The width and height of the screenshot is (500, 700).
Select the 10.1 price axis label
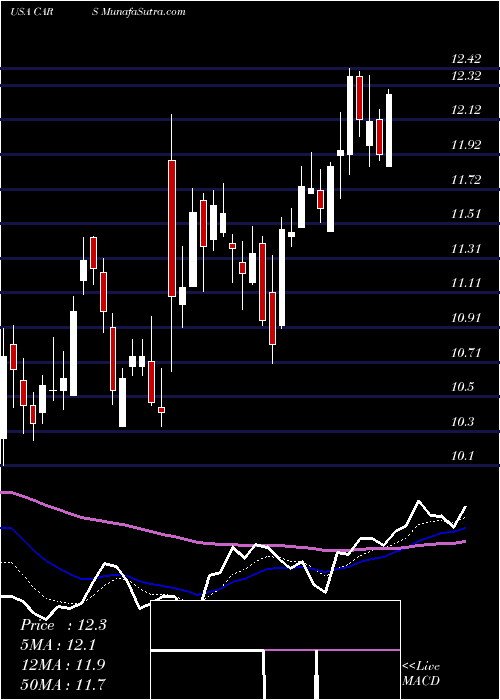point(462,456)
